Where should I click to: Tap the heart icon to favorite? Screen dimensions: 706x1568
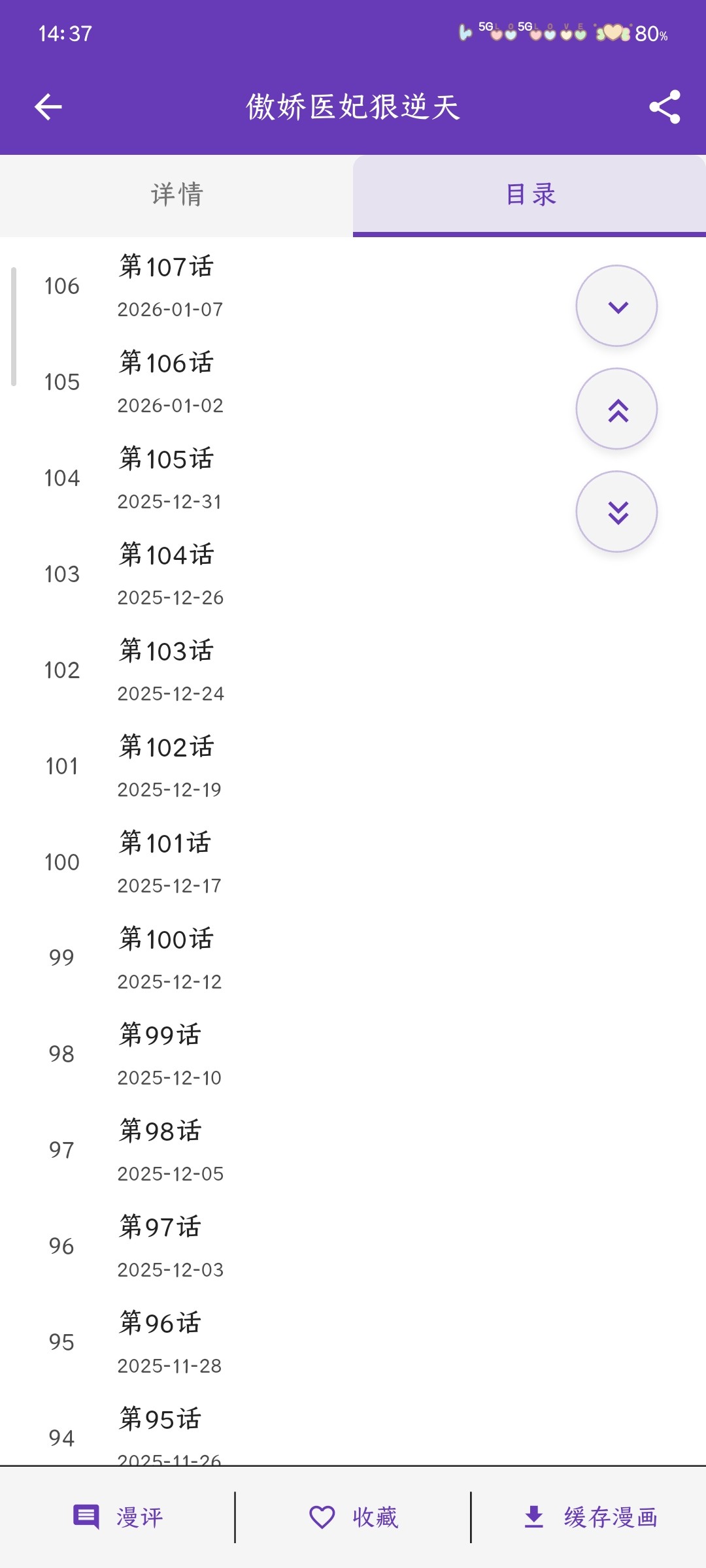(322, 1517)
